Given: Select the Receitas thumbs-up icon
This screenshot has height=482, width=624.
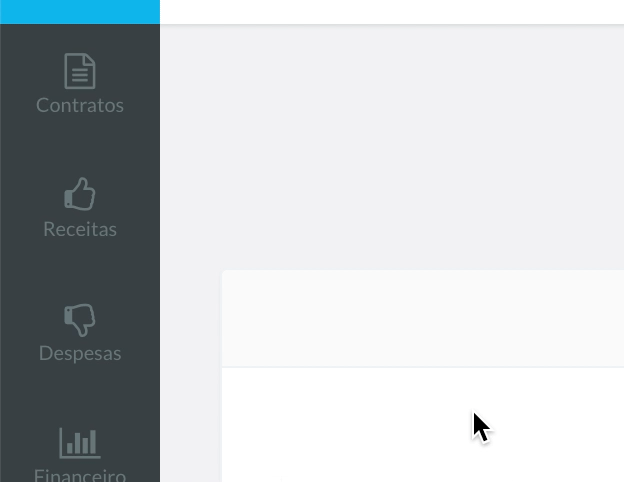Looking at the screenshot, I should coord(80,194).
